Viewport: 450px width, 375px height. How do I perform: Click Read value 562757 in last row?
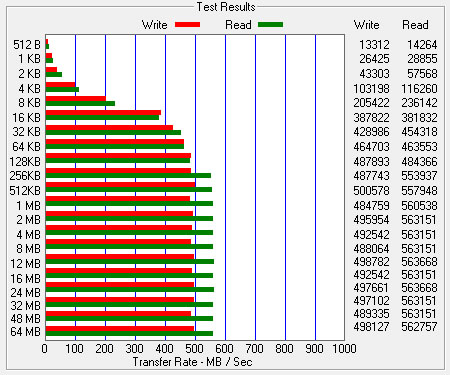tap(419, 327)
